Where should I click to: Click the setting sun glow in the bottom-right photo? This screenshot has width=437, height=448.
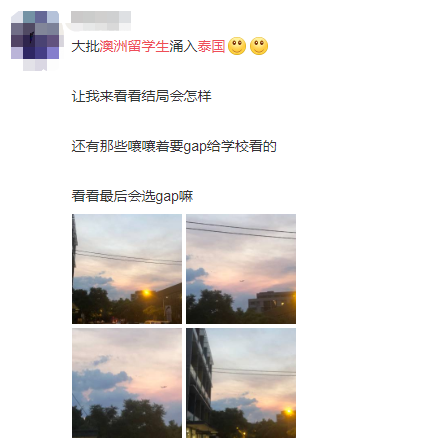click(288, 412)
